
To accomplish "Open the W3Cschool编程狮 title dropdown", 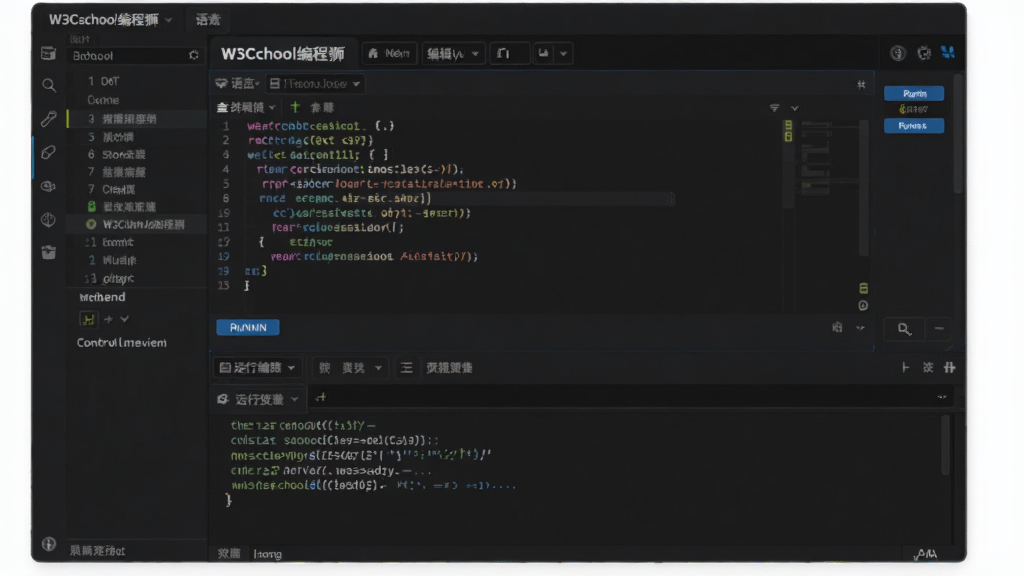I will [x=110, y=20].
